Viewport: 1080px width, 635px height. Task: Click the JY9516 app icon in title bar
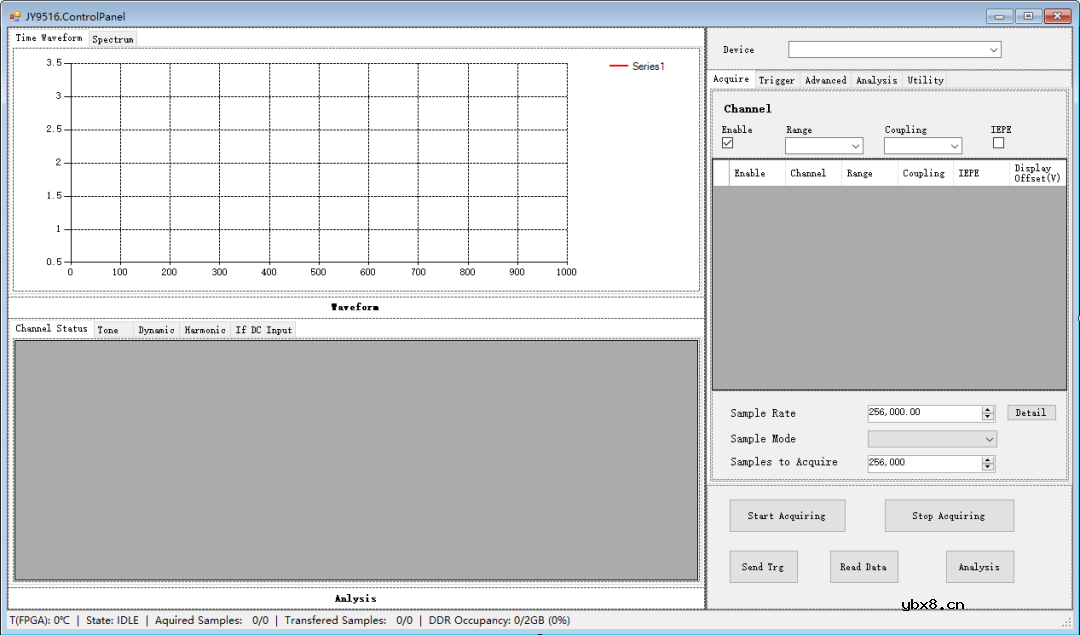(x=15, y=16)
